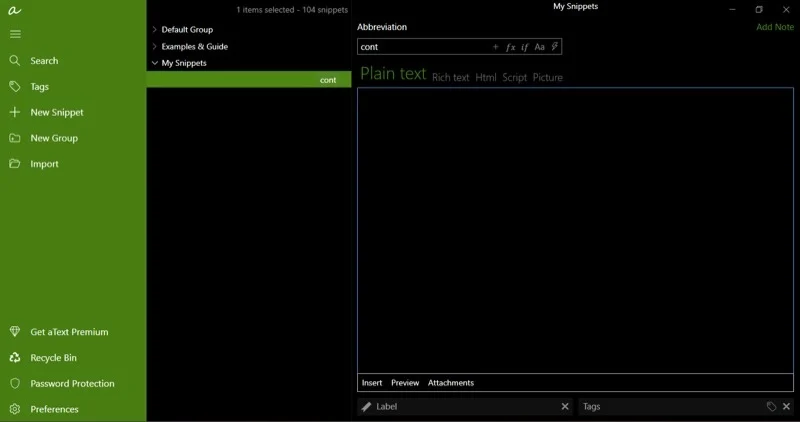Expand the Examples & Guide group

pos(154,47)
